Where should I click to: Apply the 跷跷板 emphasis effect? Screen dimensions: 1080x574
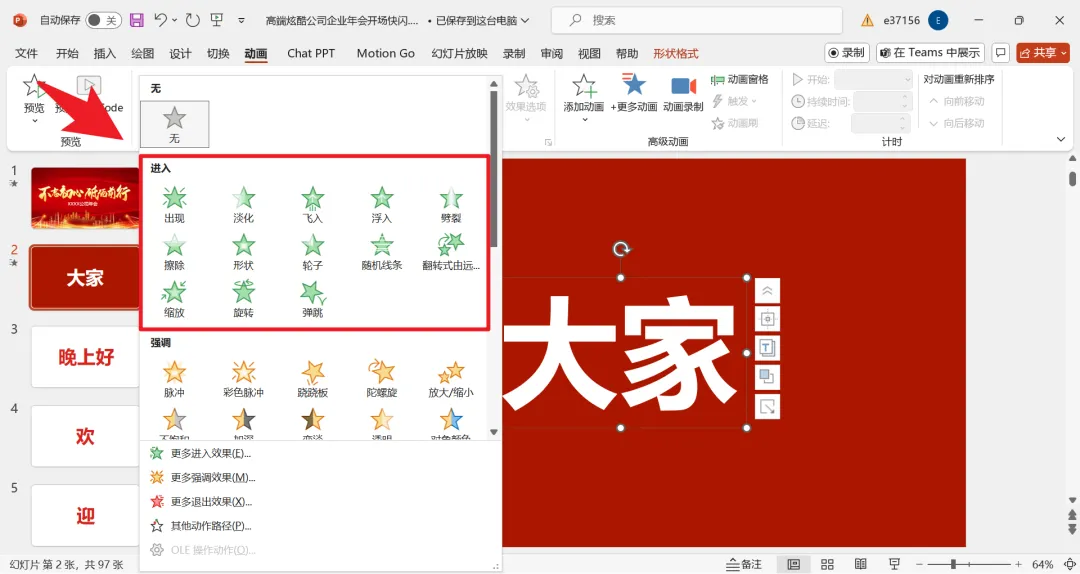click(x=313, y=379)
